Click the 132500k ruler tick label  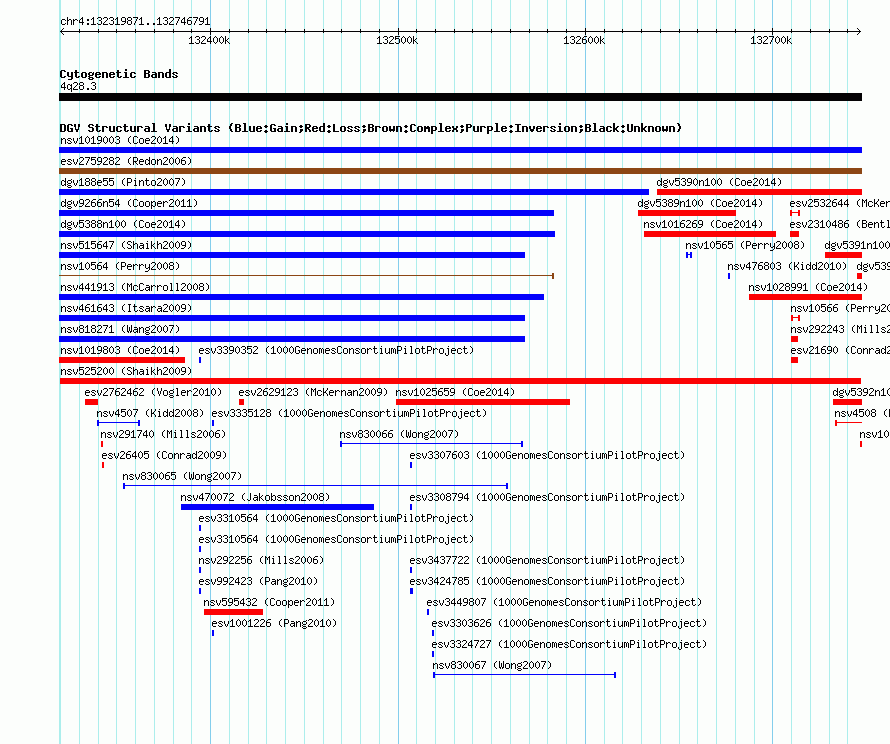coord(397,40)
